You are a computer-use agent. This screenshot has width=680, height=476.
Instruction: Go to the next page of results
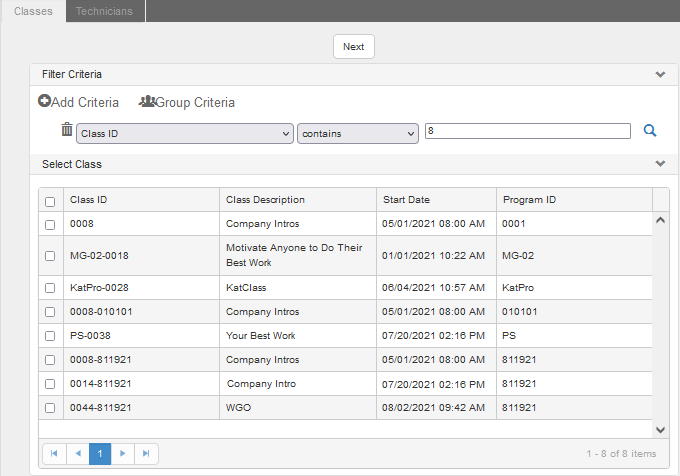click(x=123, y=453)
